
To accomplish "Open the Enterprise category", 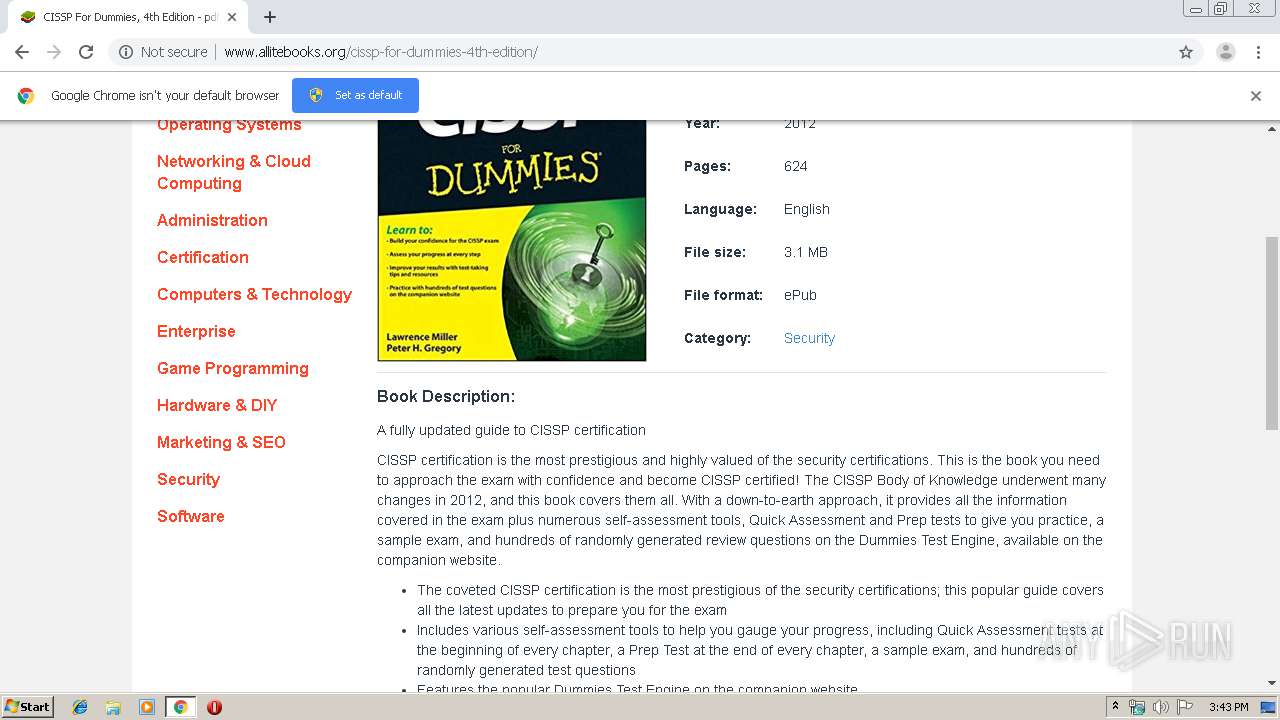I will tap(196, 331).
